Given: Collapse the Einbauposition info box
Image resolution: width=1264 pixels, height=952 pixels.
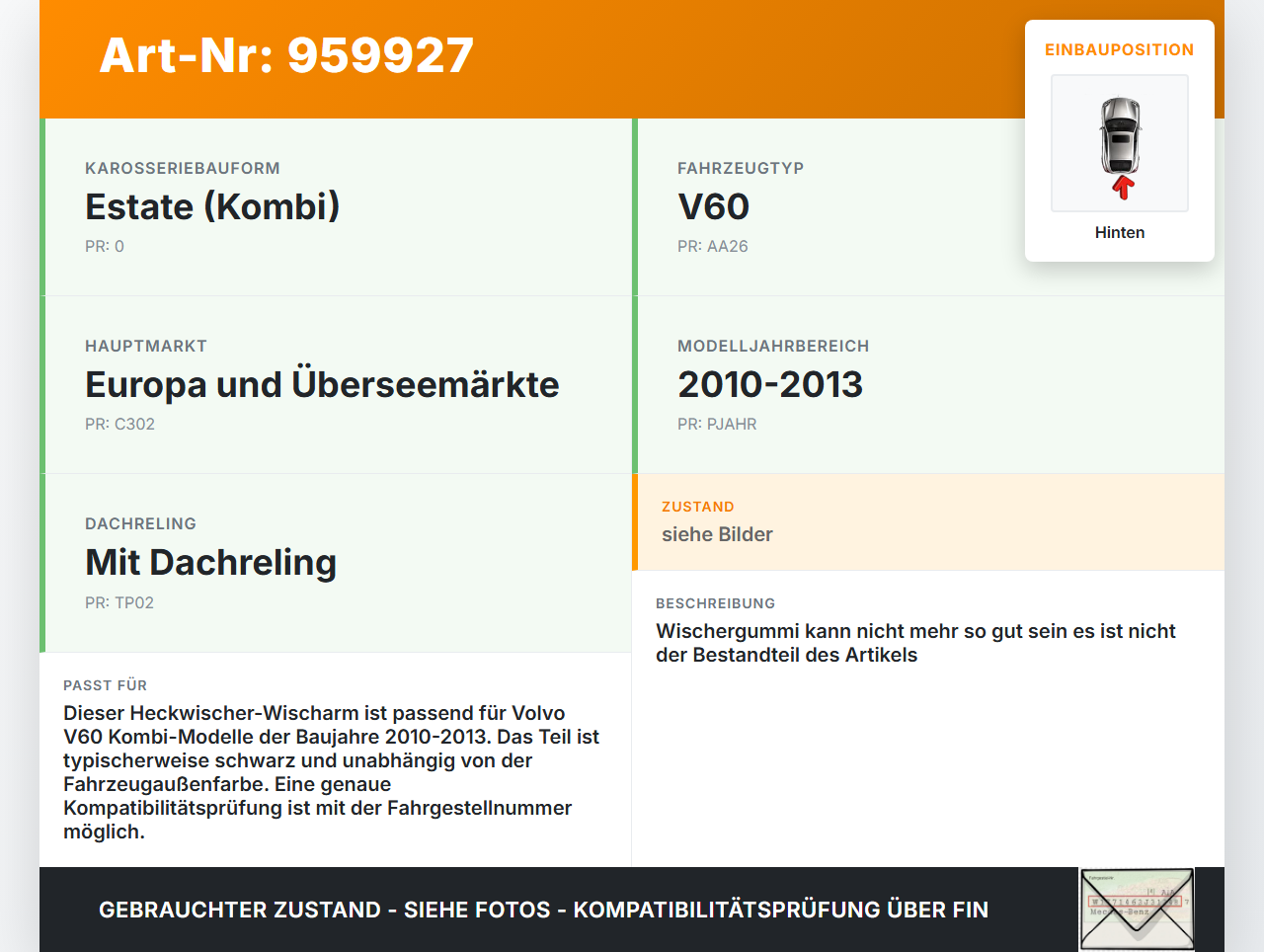Looking at the screenshot, I should point(1119,49).
